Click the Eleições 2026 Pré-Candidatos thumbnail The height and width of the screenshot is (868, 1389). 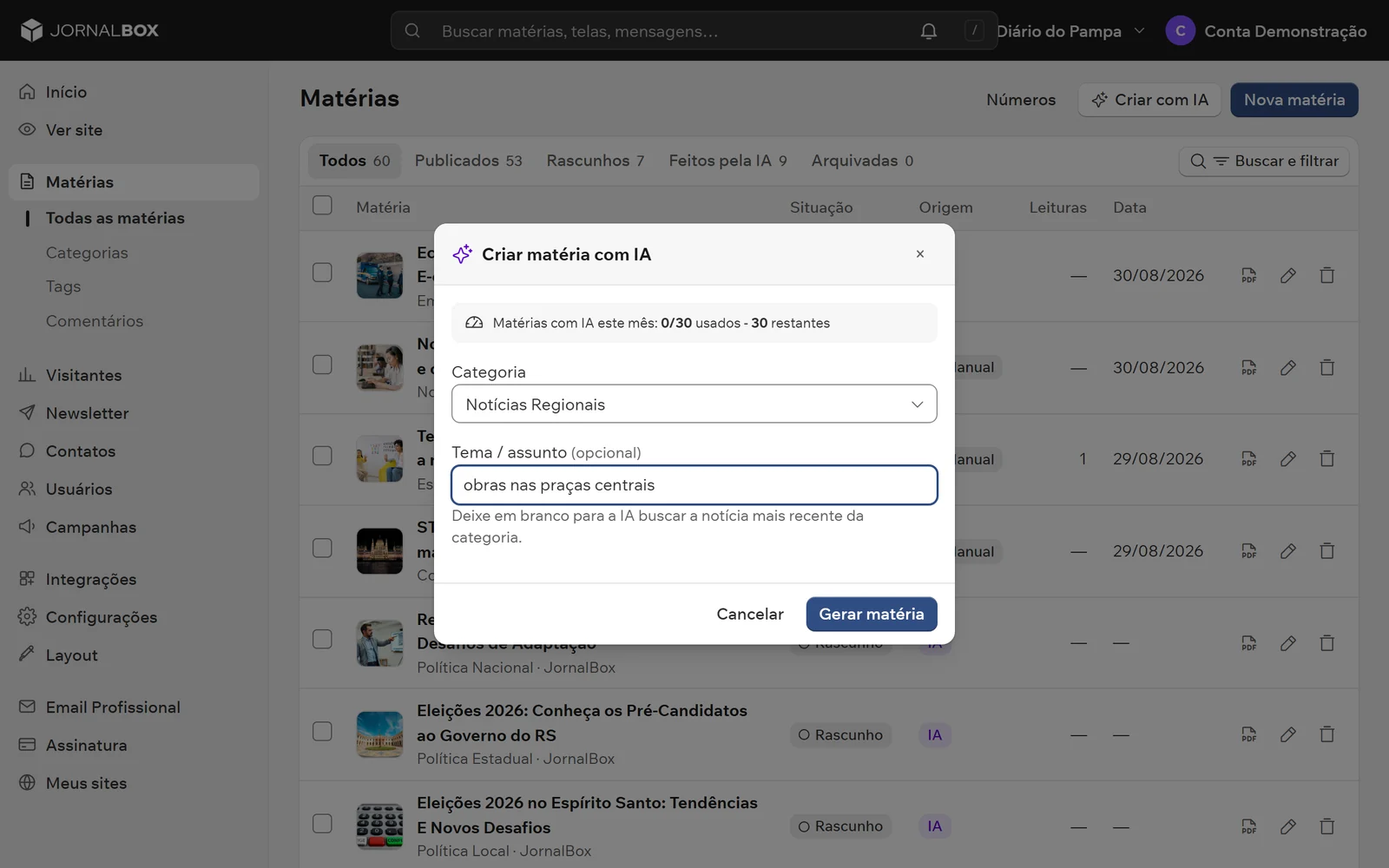pos(379,734)
